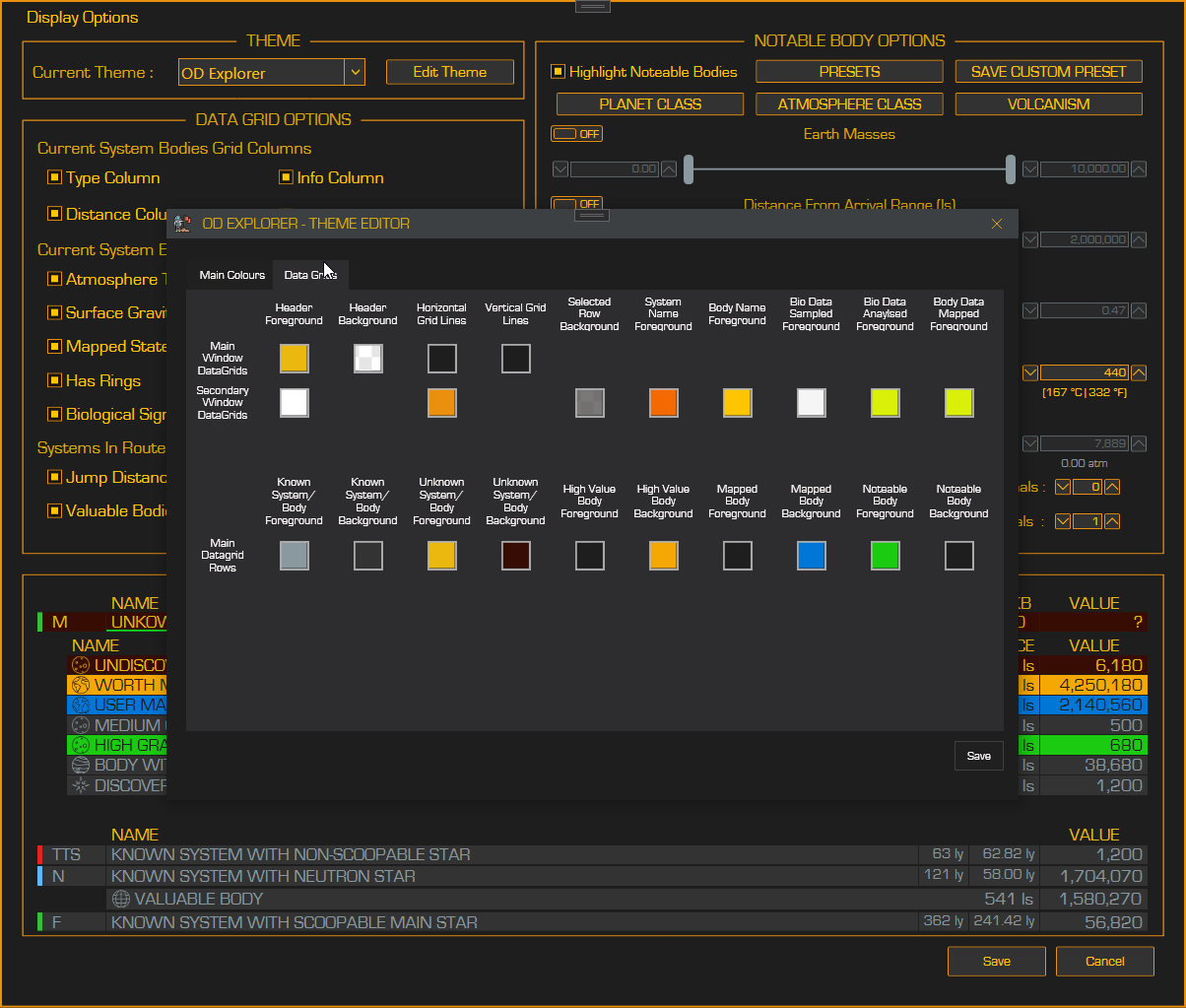Click the ringed body icon on BODY WIT row
Image resolution: width=1186 pixels, height=1008 pixels.
tap(81, 766)
